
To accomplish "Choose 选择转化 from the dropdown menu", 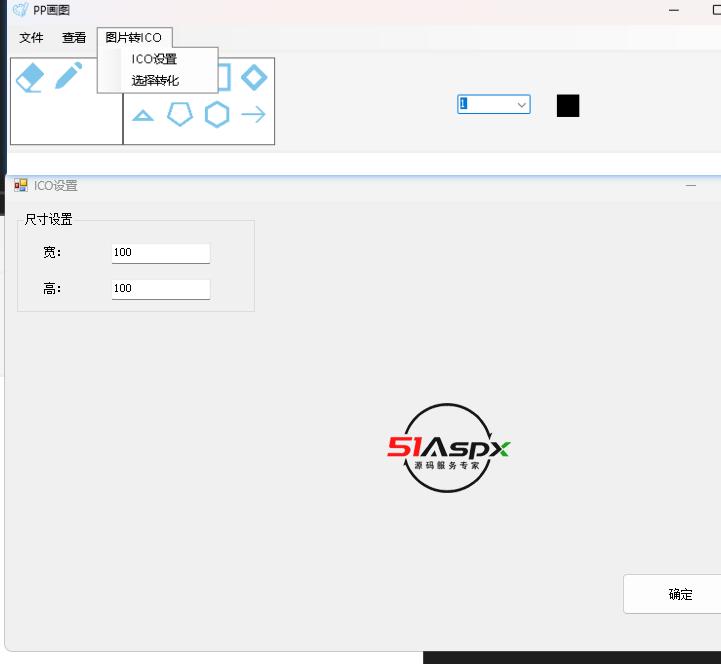I will (157, 81).
